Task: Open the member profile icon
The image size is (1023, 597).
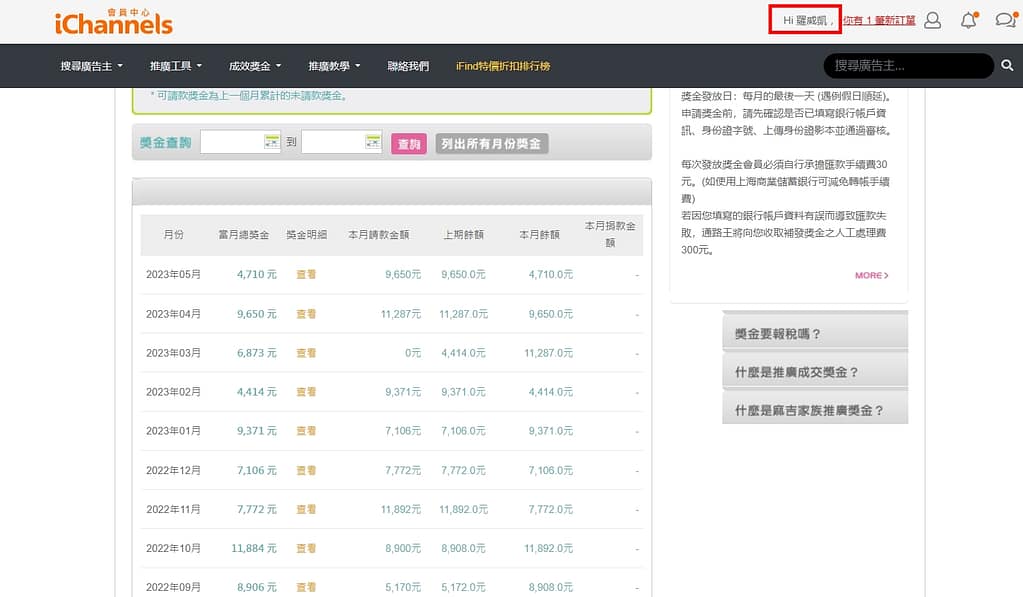Action: (931, 19)
